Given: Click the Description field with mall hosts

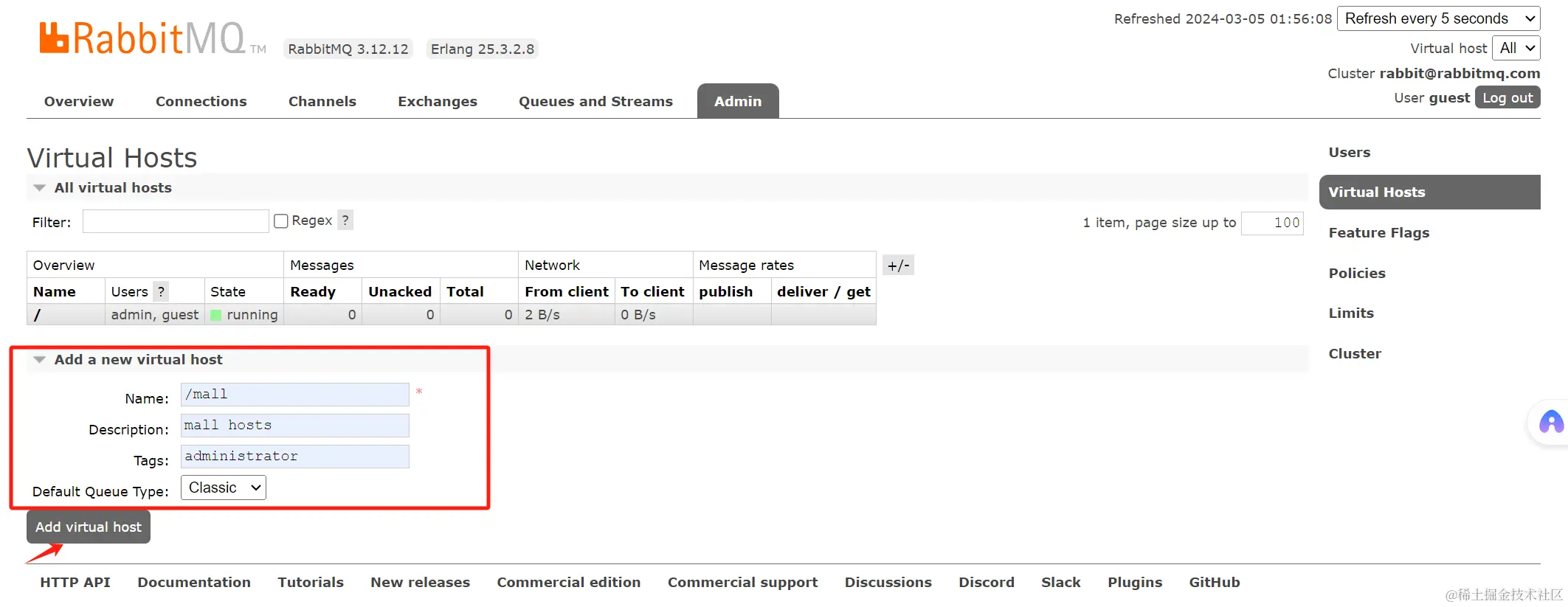Looking at the screenshot, I should point(294,426).
